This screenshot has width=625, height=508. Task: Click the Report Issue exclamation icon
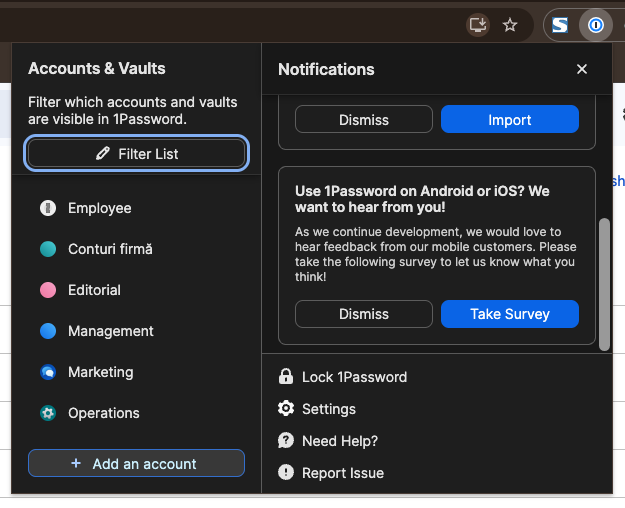(x=286, y=473)
